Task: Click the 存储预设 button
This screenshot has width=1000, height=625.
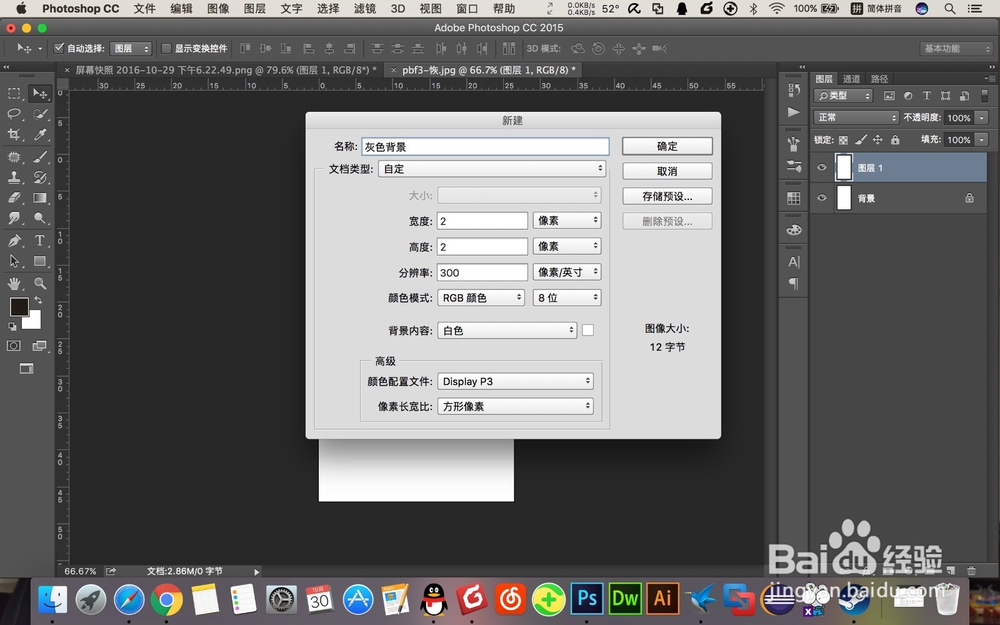Action: click(x=667, y=196)
